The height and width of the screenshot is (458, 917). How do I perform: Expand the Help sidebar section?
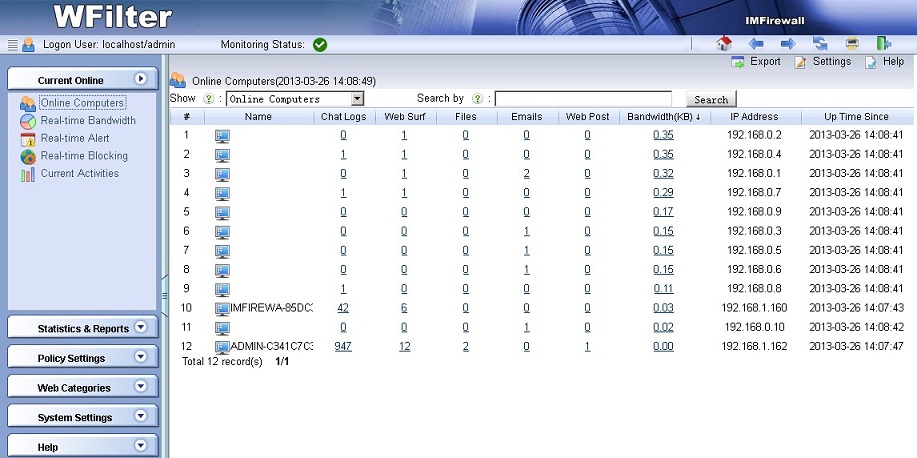[x=140, y=445]
